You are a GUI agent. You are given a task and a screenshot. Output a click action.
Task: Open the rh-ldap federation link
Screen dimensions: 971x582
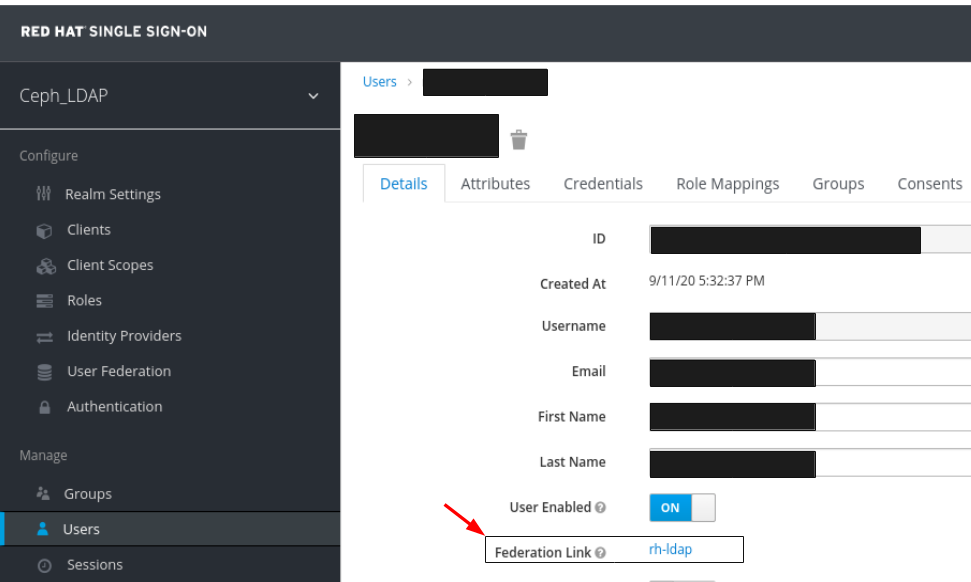point(670,549)
